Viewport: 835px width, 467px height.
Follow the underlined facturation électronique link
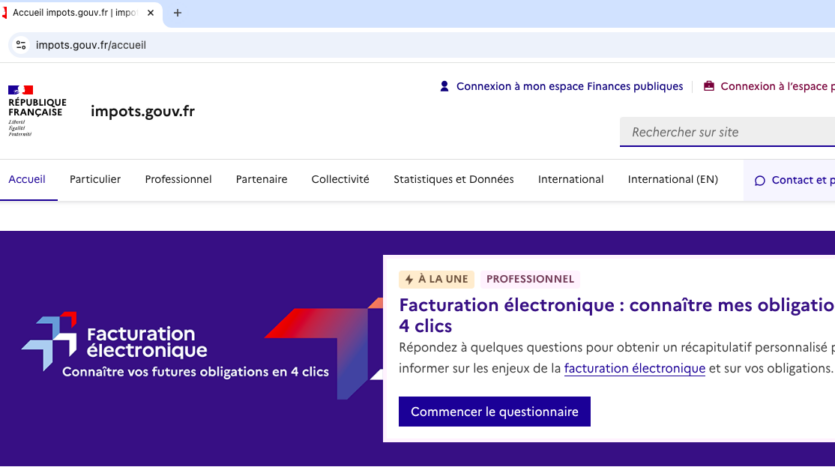(634, 368)
